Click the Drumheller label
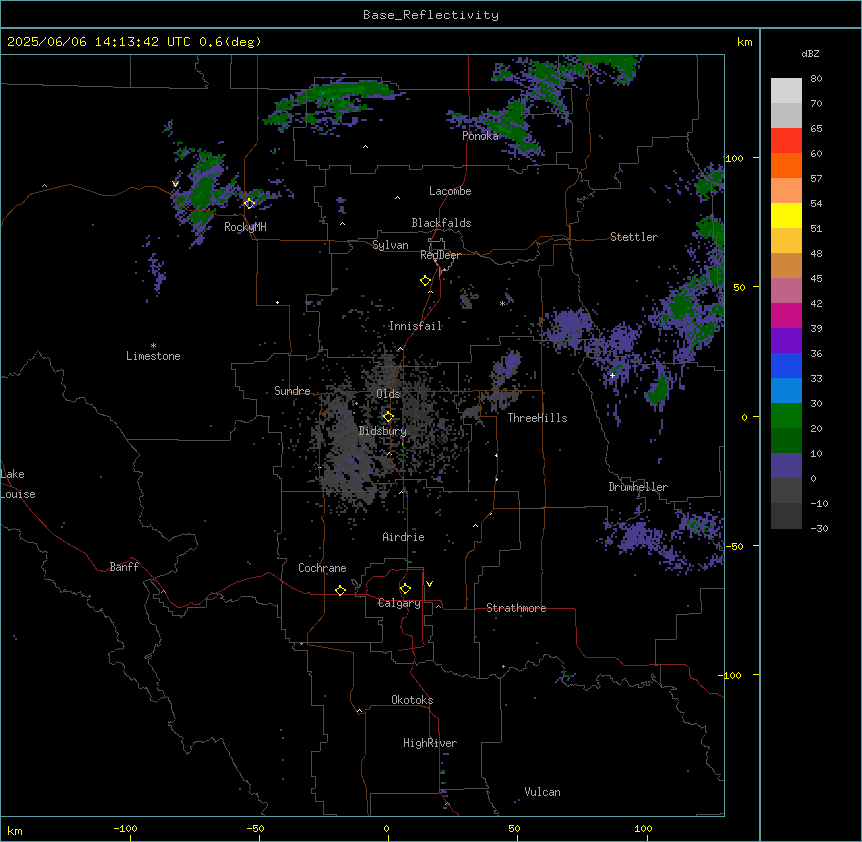The height and width of the screenshot is (842, 862). click(638, 487)
